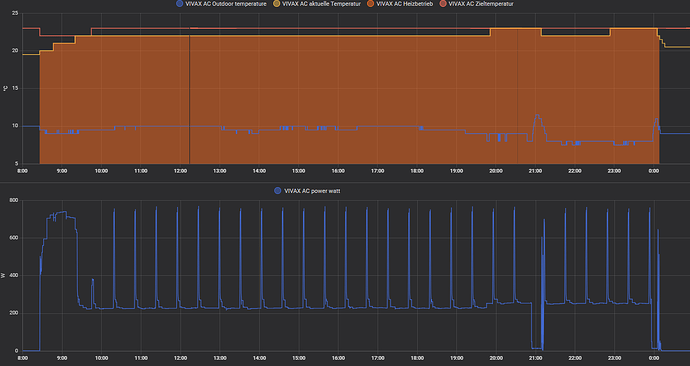Click the 12:00 tick on the temperature chart axis
This screenshot has height=366, width=690.
point(180,171)
